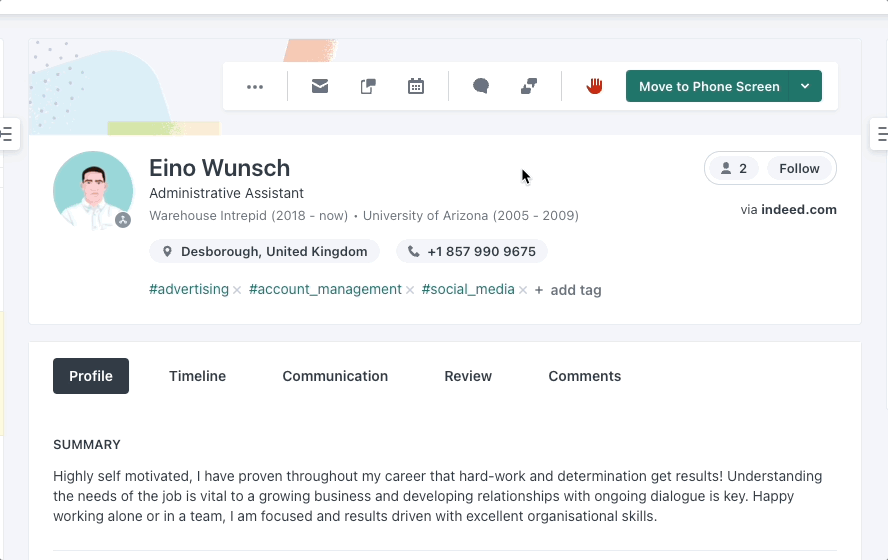Open the Communication tab
The height and width of the screenshot is (560, 888).
[335, 376]
